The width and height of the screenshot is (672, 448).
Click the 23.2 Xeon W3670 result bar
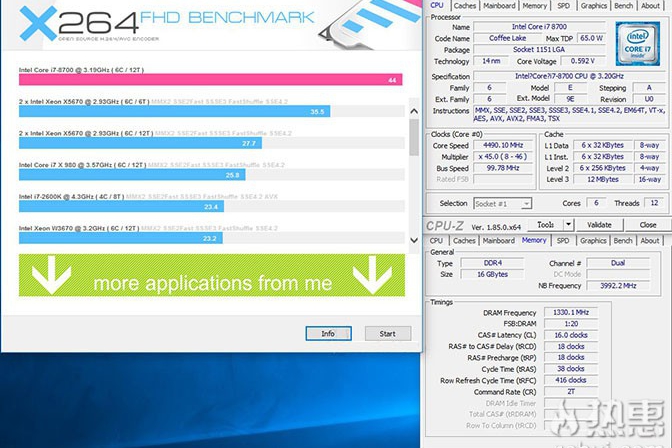(x=121, y=238)
